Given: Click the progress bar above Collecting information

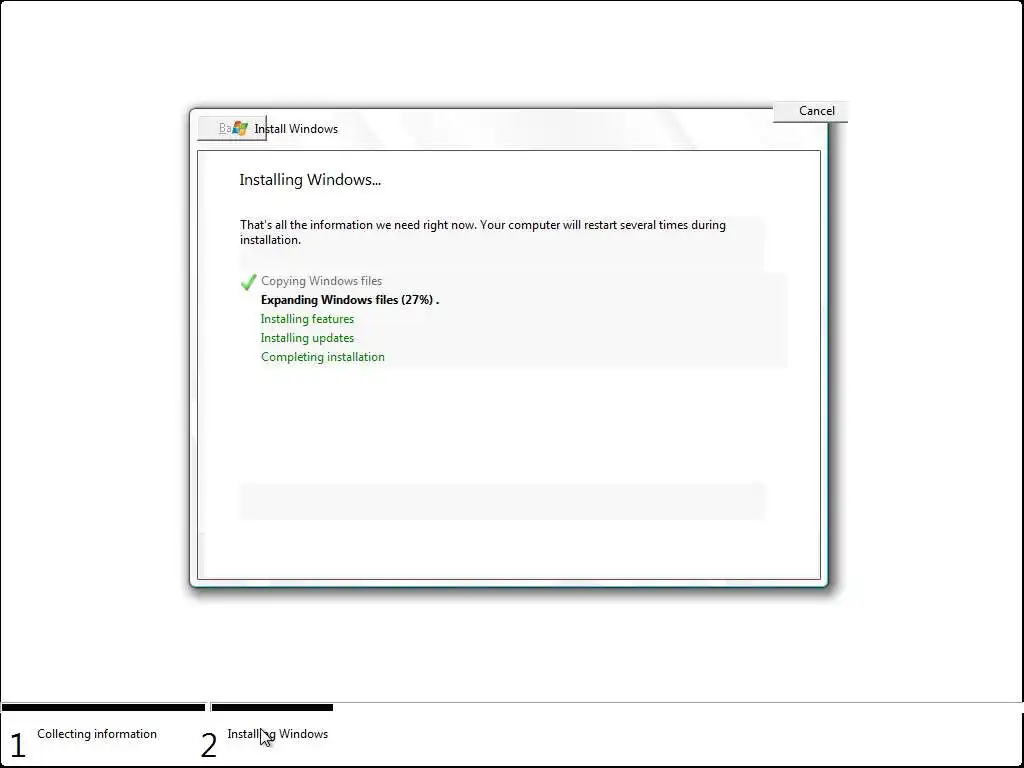Looking at the screenshot, I should (x=103, y=707).
